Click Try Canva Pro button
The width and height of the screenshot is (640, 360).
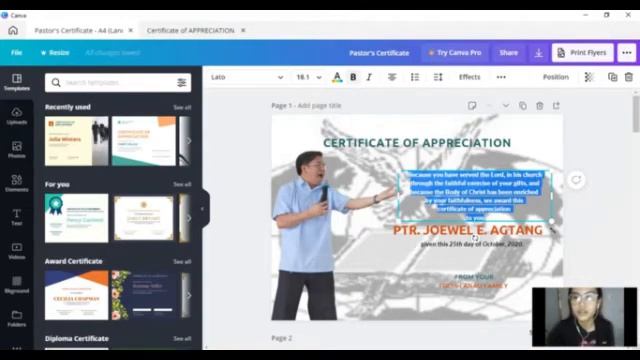[455, 53]
